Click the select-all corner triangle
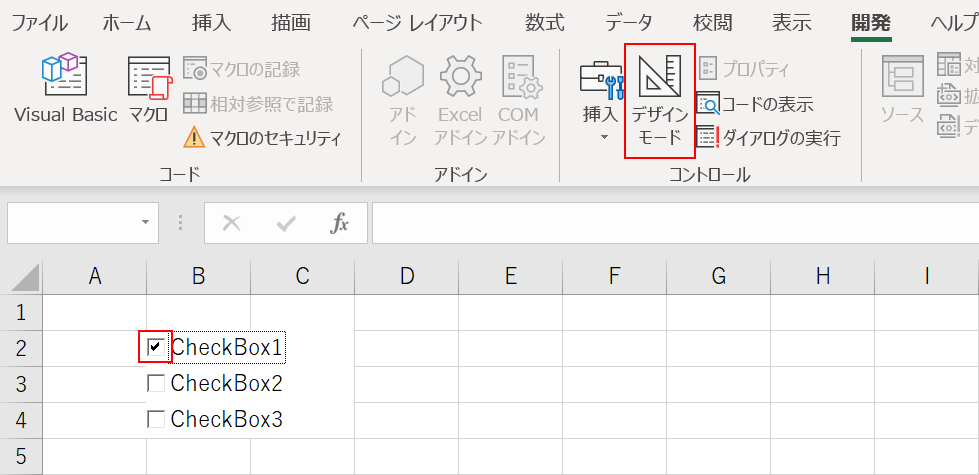Image resolution: width=979 pixels, height=475 pixels. click(26, 277)
